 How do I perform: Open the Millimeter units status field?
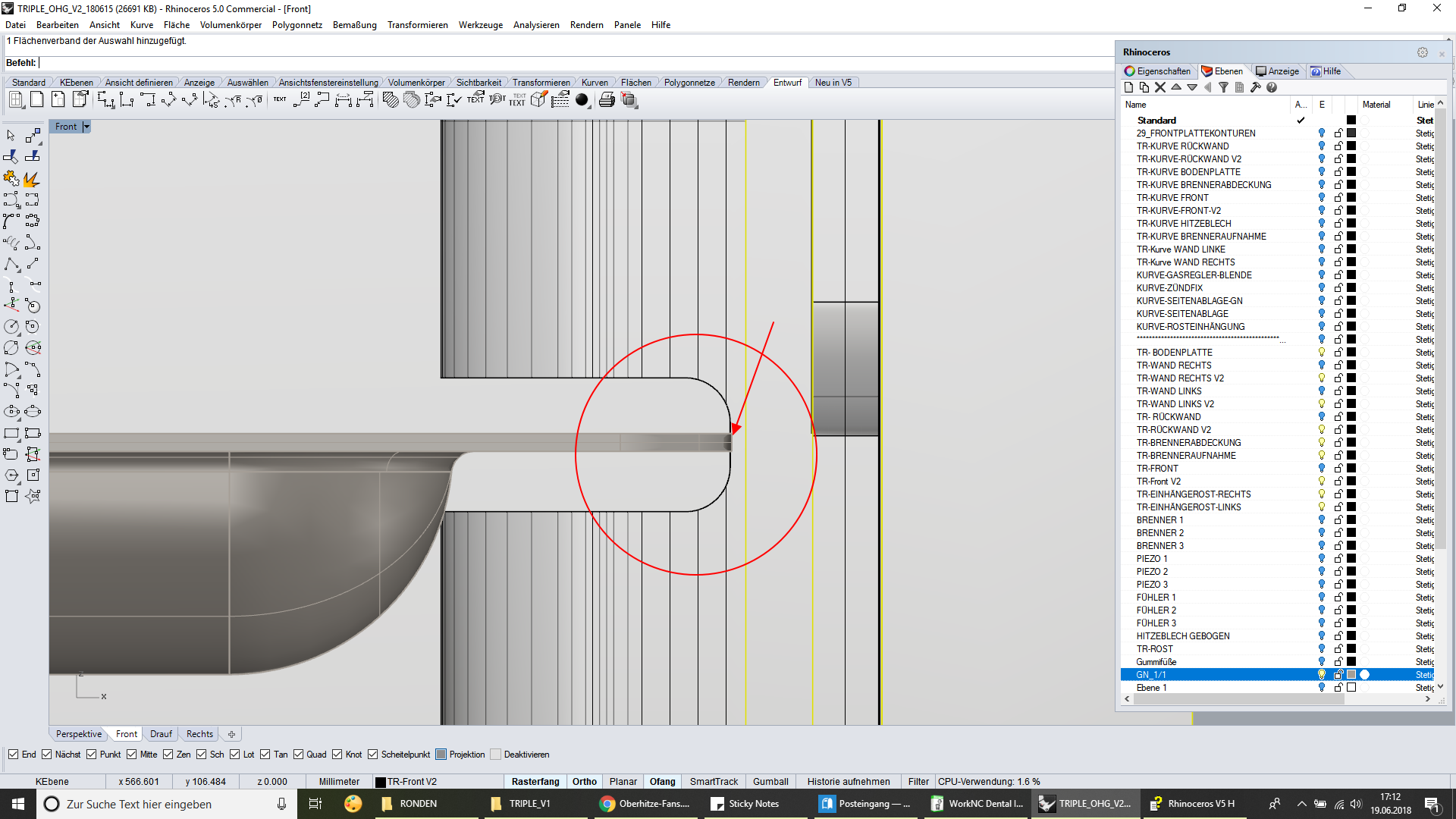339,782
